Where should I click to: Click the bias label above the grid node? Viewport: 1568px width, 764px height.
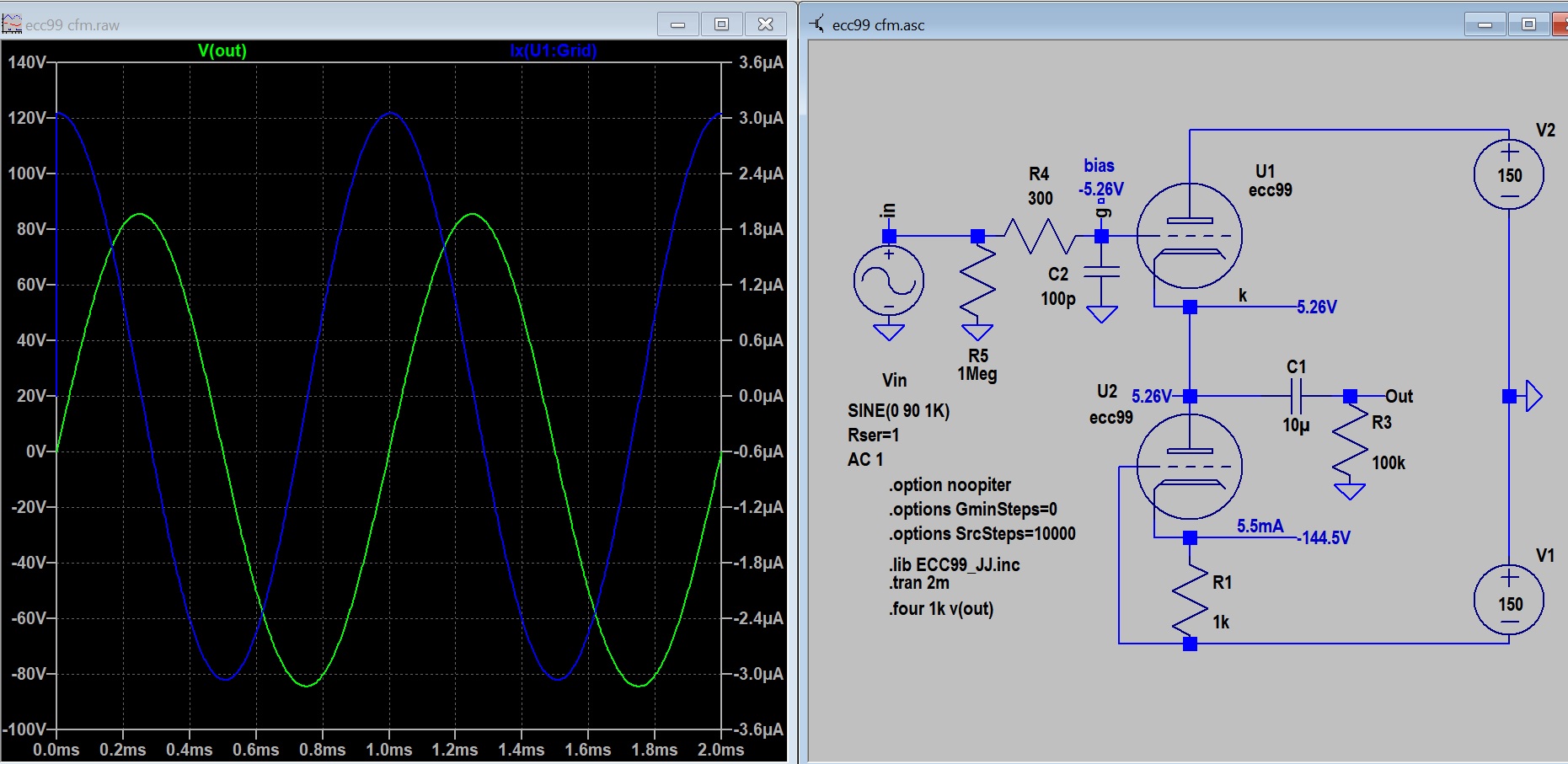[x=1099, y=166]
